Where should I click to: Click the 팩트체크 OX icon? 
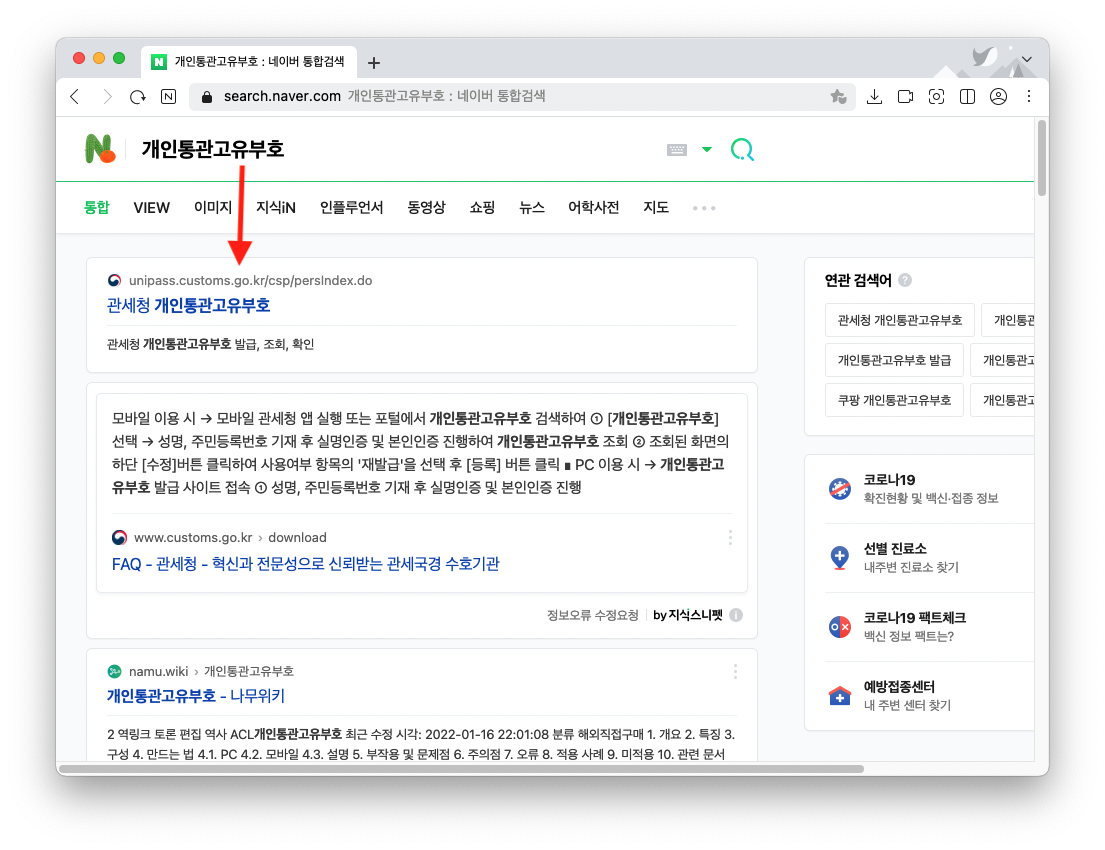tap(839, 627)
